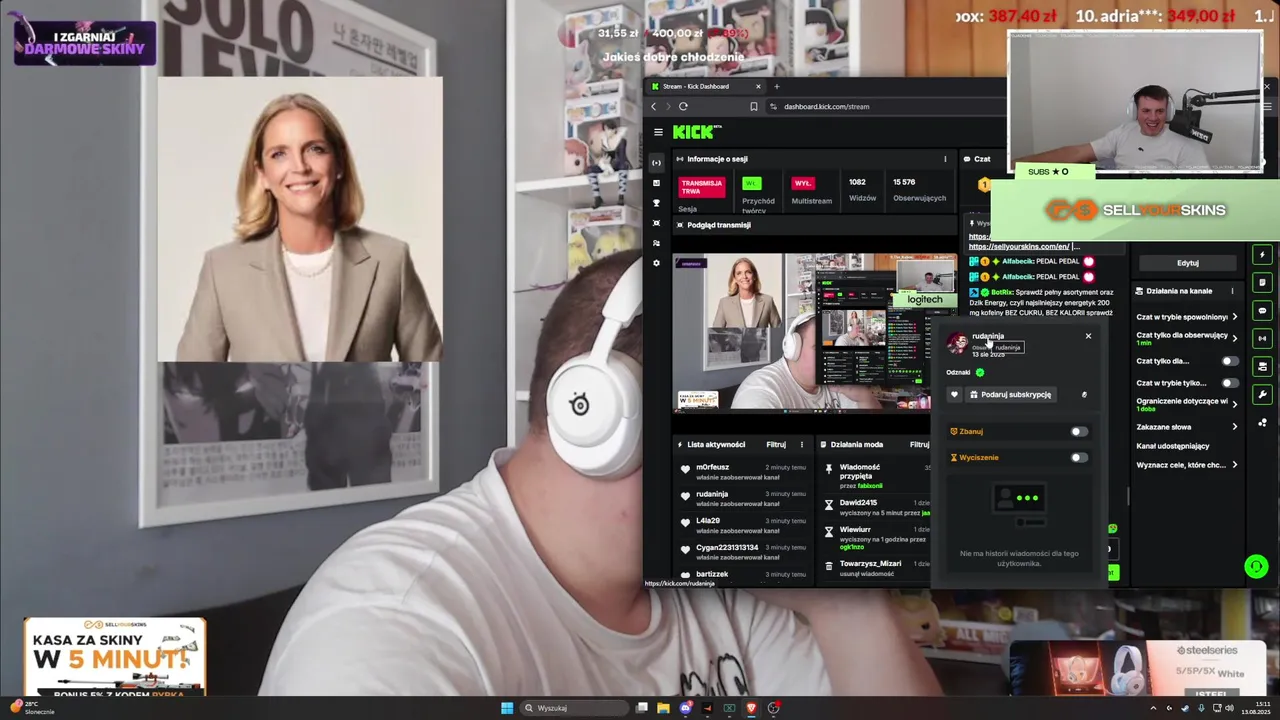Image resolution: width=1280 pixels, height=720 pixels.
Task: Click the Multistream WYŁ. indicator
Action: pyautogui.click(x=802, y=183)
